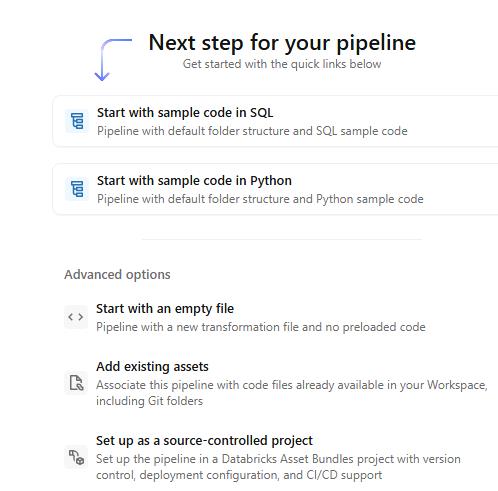The width and height of the screenshot is (498, 491).
Task: Choose 'Start with sample code in SQL' title
Action: point(185,113)
